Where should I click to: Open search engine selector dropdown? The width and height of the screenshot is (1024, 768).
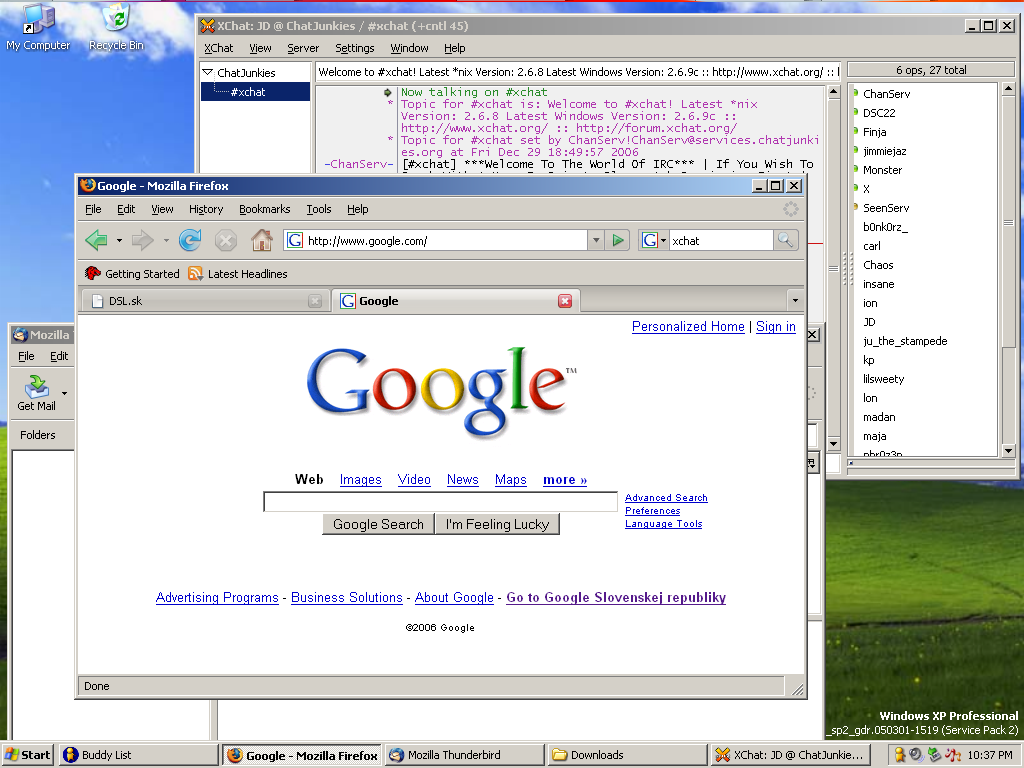tap(654, 240)
